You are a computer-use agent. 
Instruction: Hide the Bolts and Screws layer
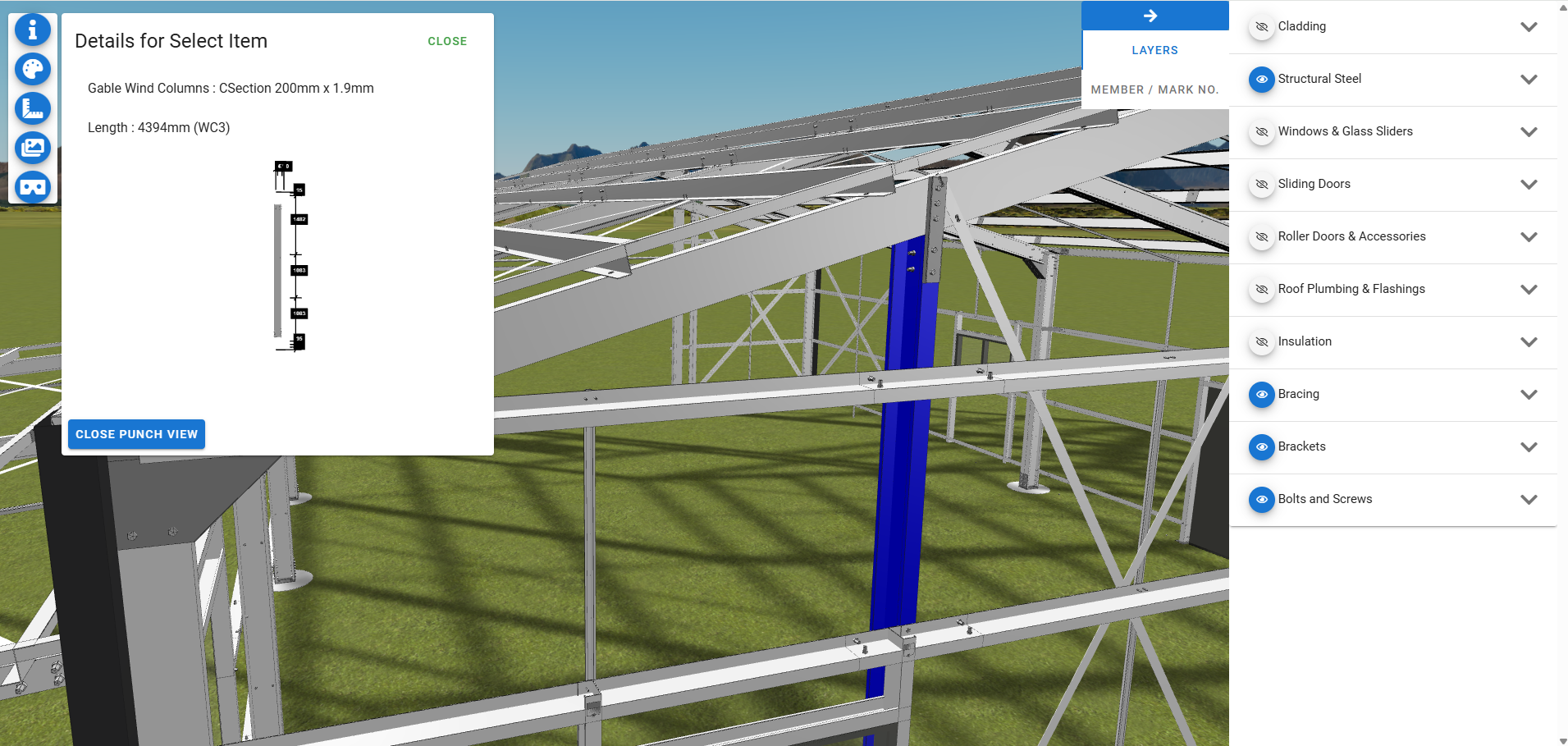pyautogui.click(x=1262, y=500)
